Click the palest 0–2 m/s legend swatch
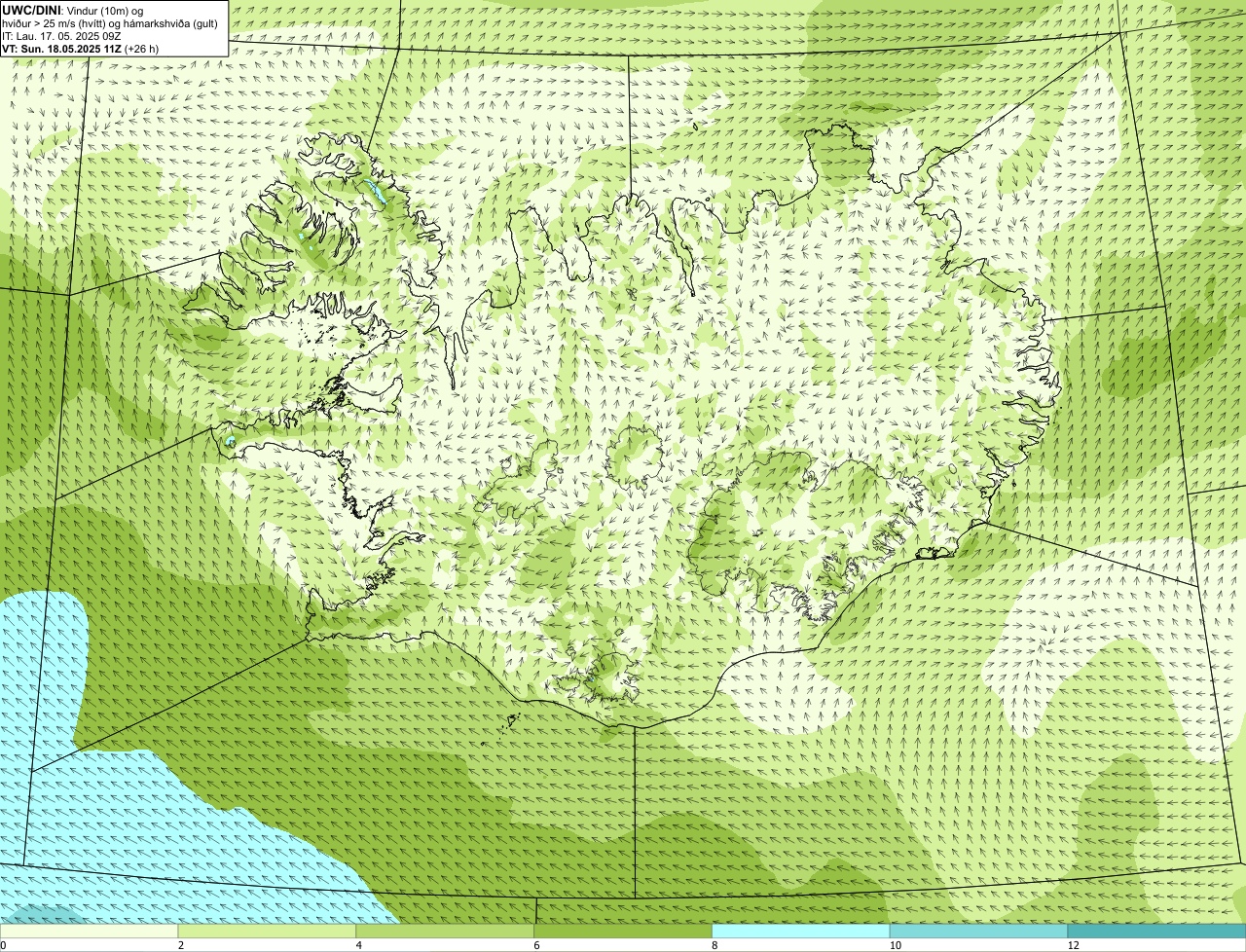The image size is (1246, 952). coord(89,932)
